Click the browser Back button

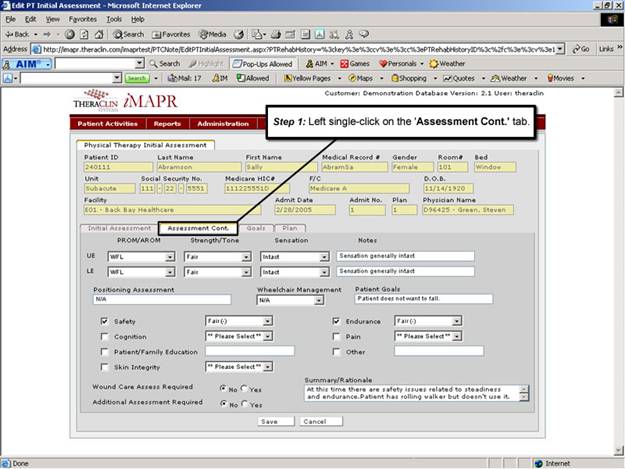point(20,33)
